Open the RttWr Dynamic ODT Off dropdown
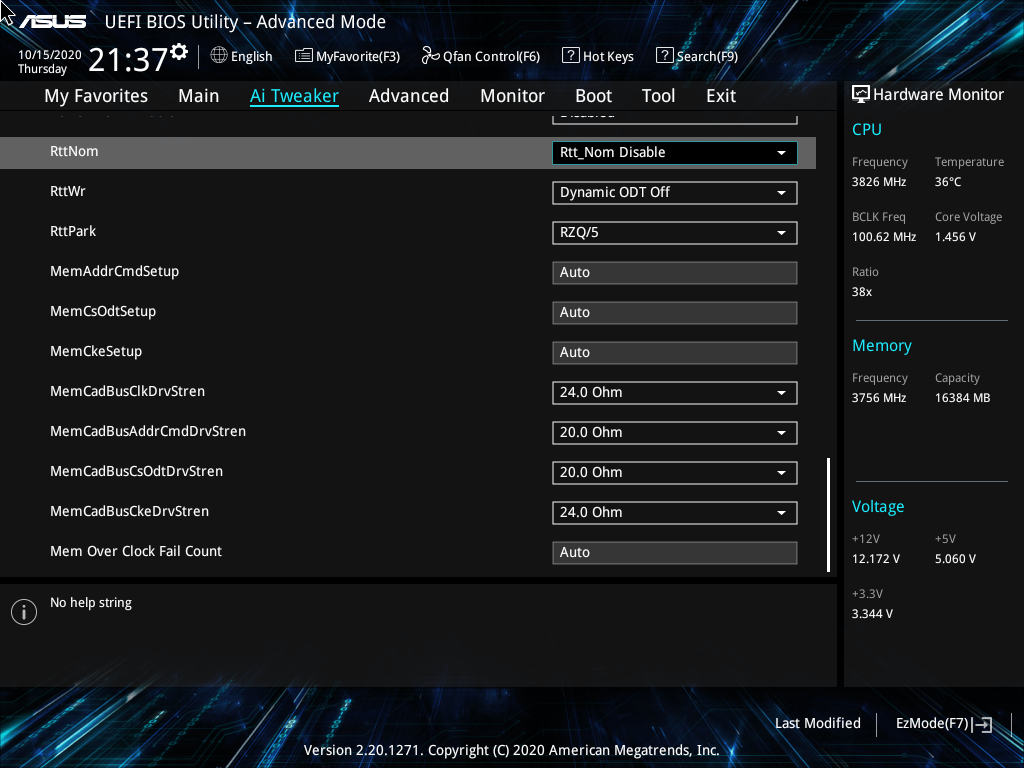1024x768 pixels. click(x=675, y=193)
